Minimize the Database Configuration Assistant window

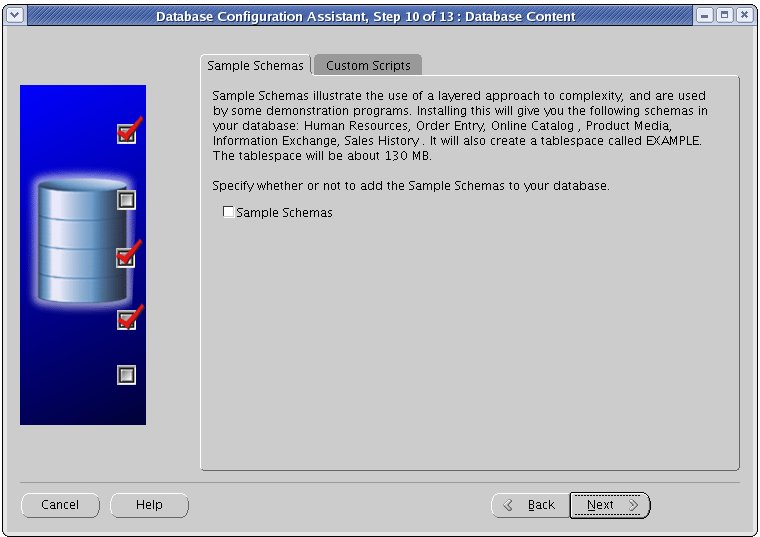706,16
